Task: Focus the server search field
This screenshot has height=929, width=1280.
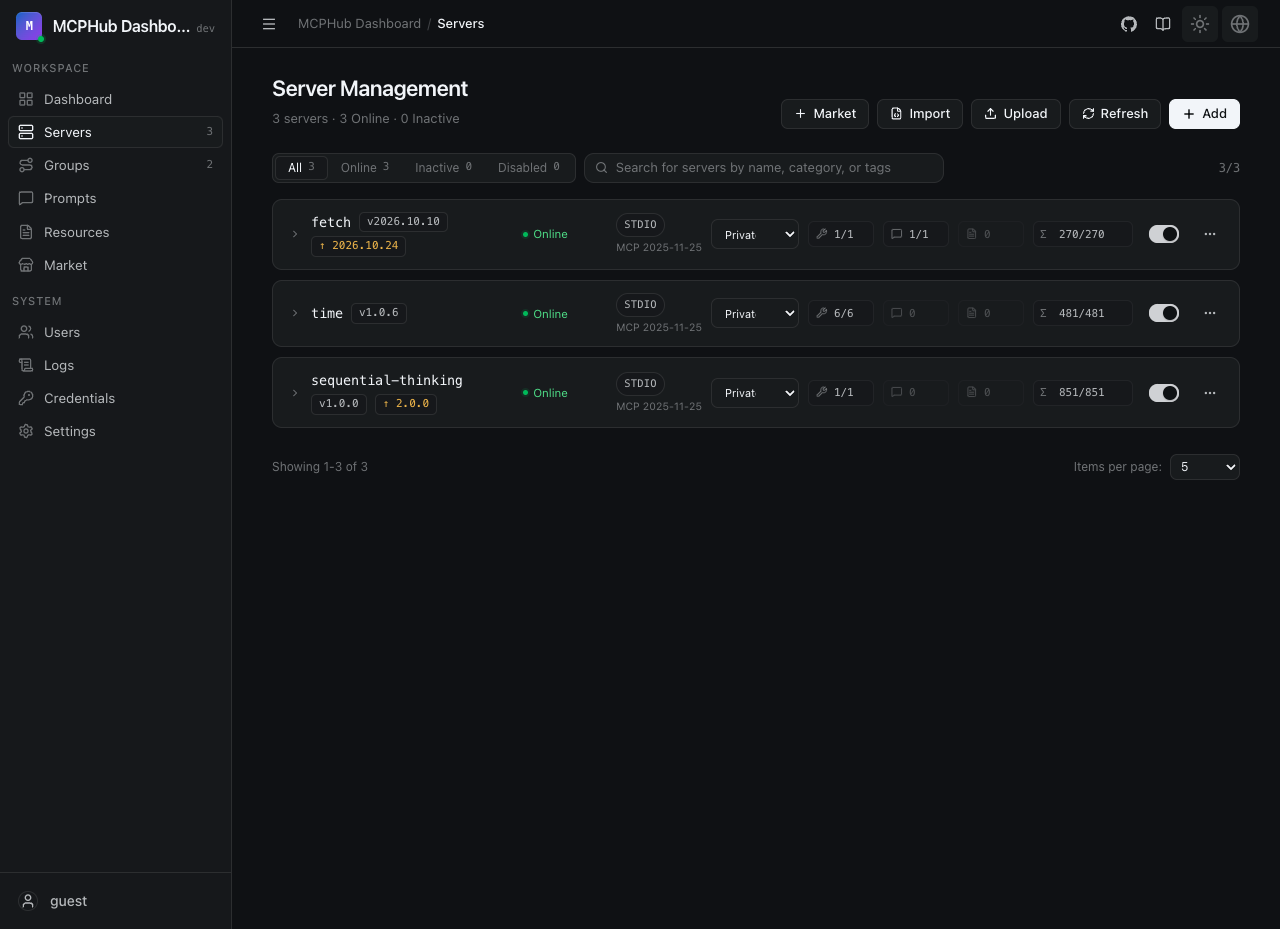Action: 764,168
